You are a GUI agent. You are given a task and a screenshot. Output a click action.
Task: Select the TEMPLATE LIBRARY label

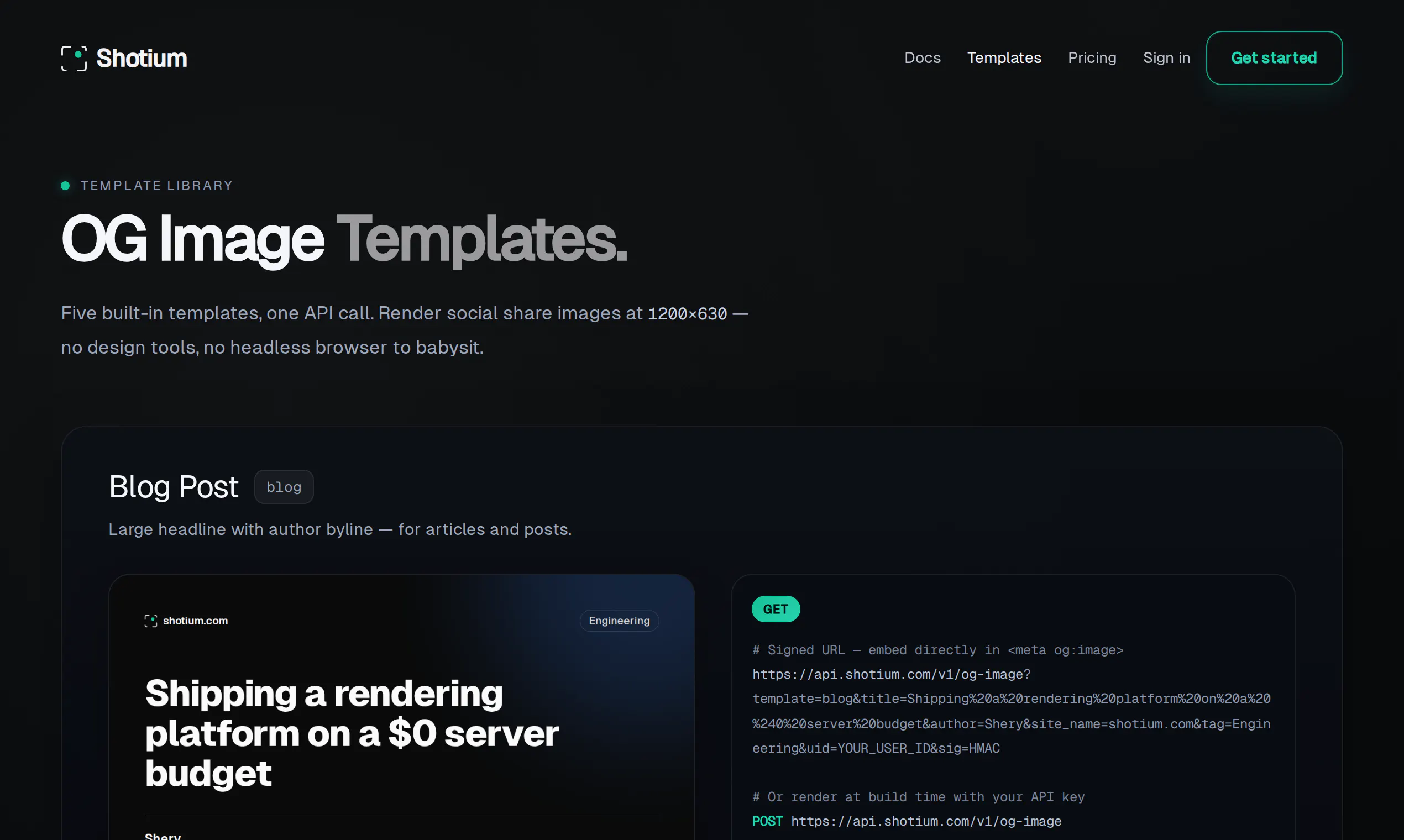click(x=157, y=186)
